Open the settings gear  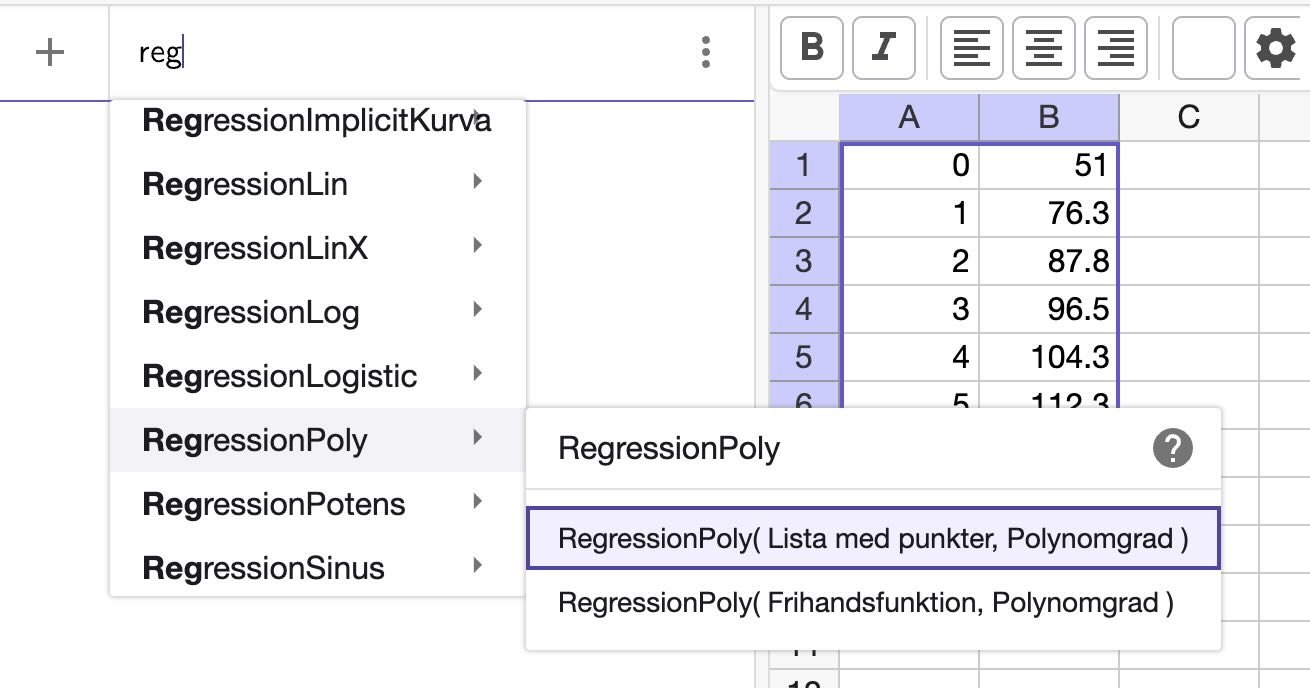point(1274,47)
